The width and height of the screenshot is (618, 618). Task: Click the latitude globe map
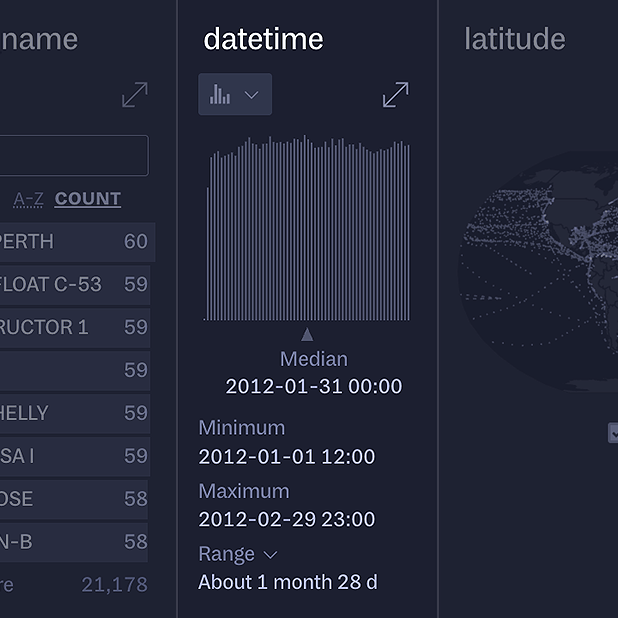point(538,272)
